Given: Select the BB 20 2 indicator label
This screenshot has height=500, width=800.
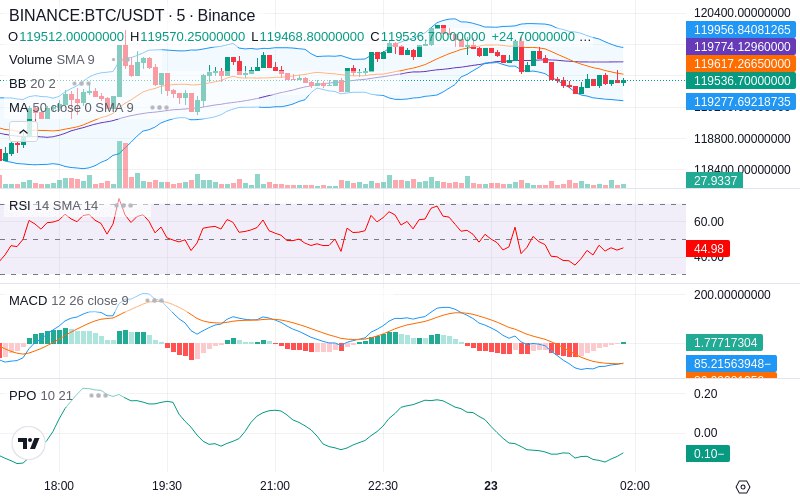Looking at the screenshot, I should pos(32,83).
